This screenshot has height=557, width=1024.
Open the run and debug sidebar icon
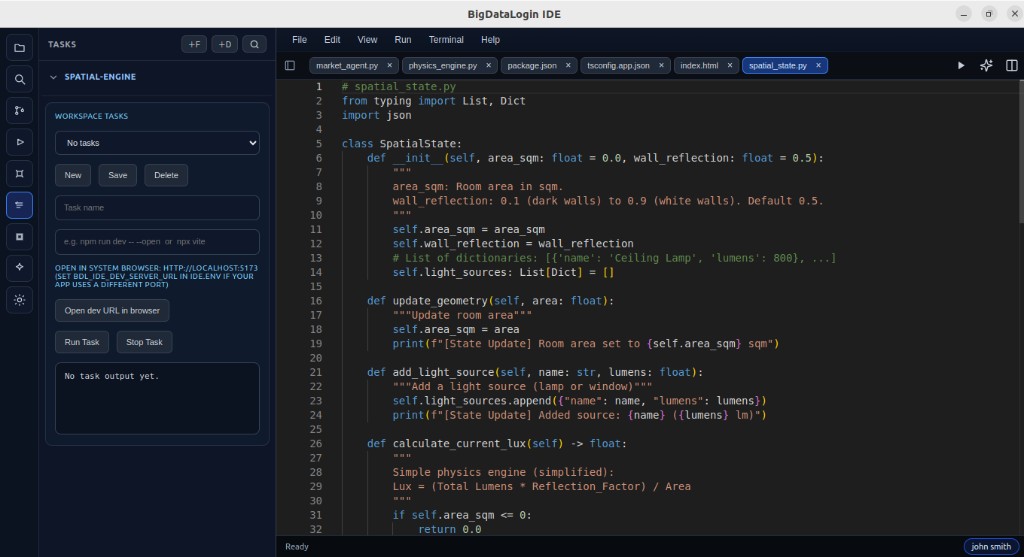tap(20, 142)
